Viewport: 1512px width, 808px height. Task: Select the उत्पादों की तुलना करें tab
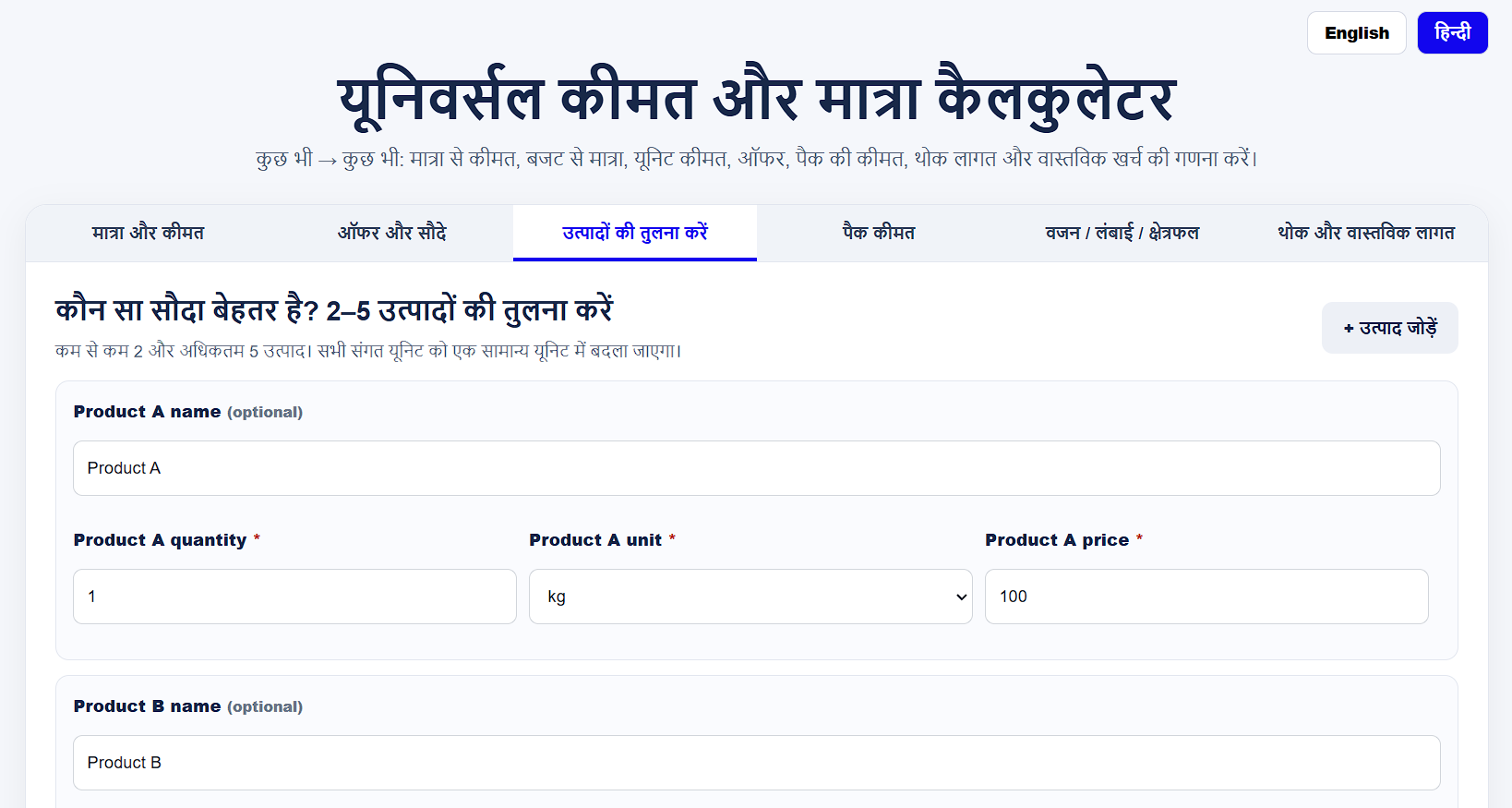(635, 233)
